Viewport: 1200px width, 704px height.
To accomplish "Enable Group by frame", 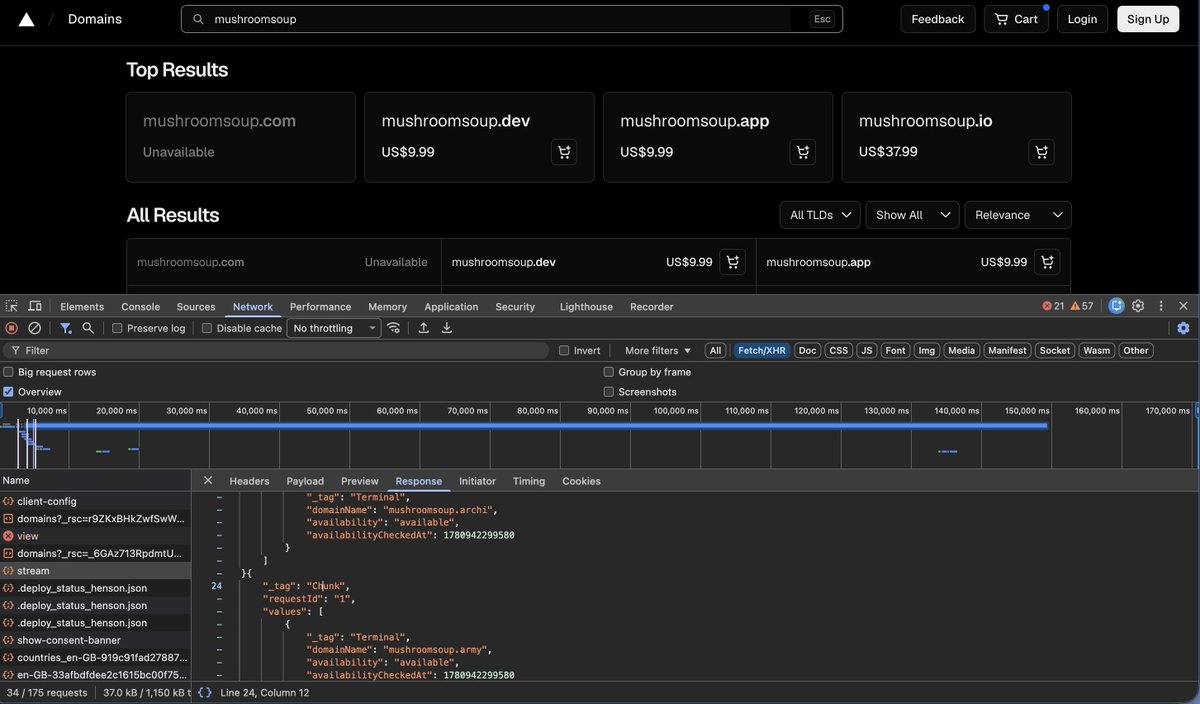I will (x=608, y=372).
